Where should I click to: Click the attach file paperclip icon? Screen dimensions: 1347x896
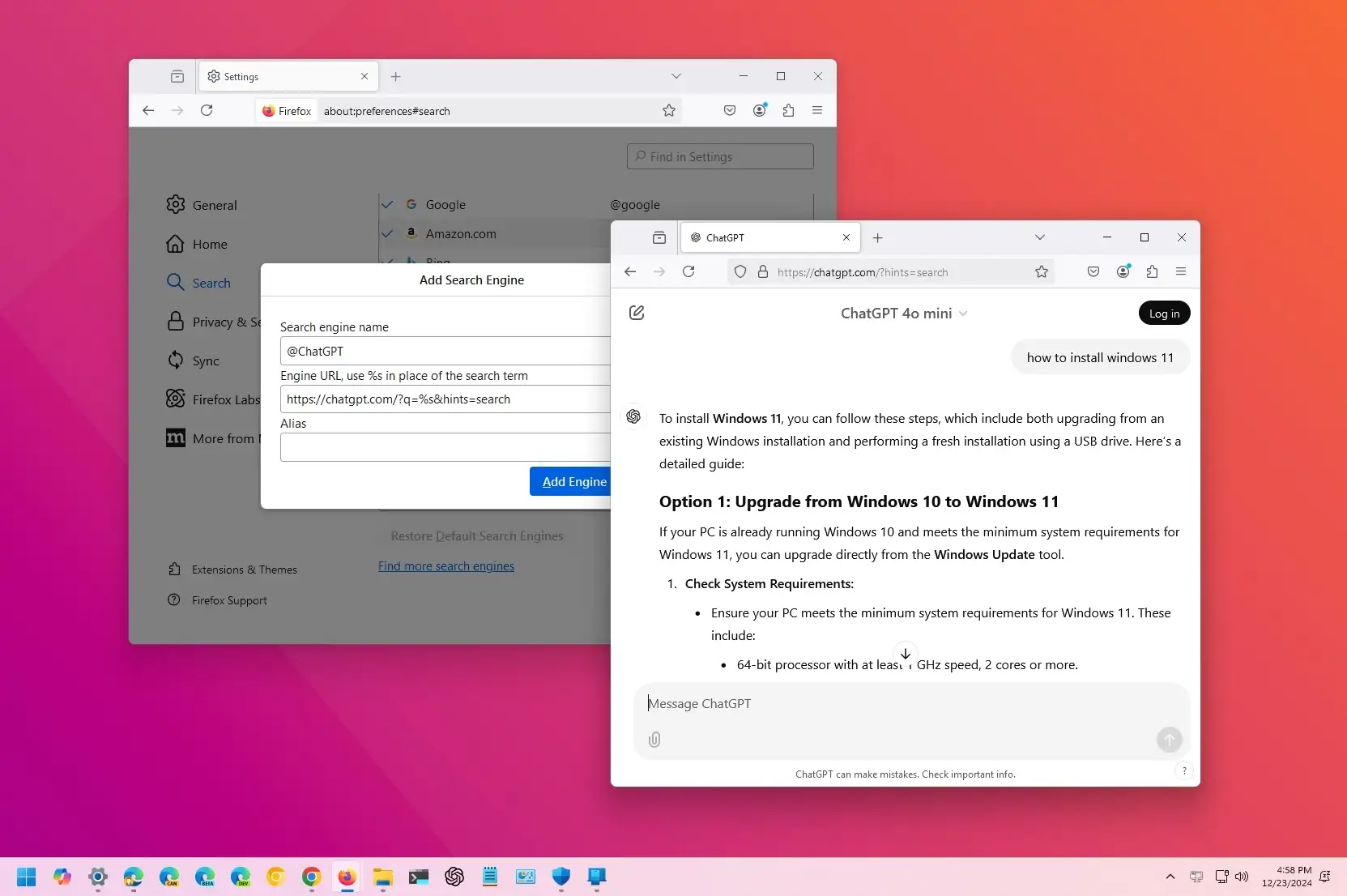[654, 740]
